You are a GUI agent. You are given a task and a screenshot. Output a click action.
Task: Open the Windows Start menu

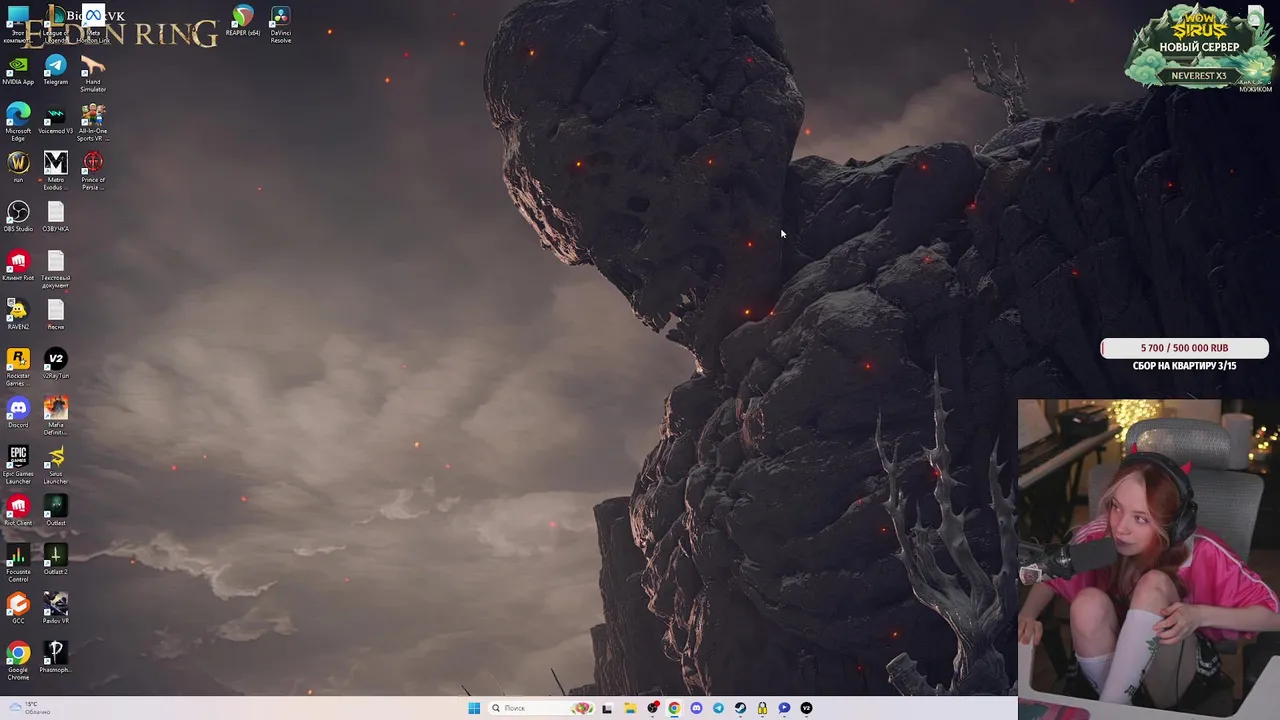[474, 708]
